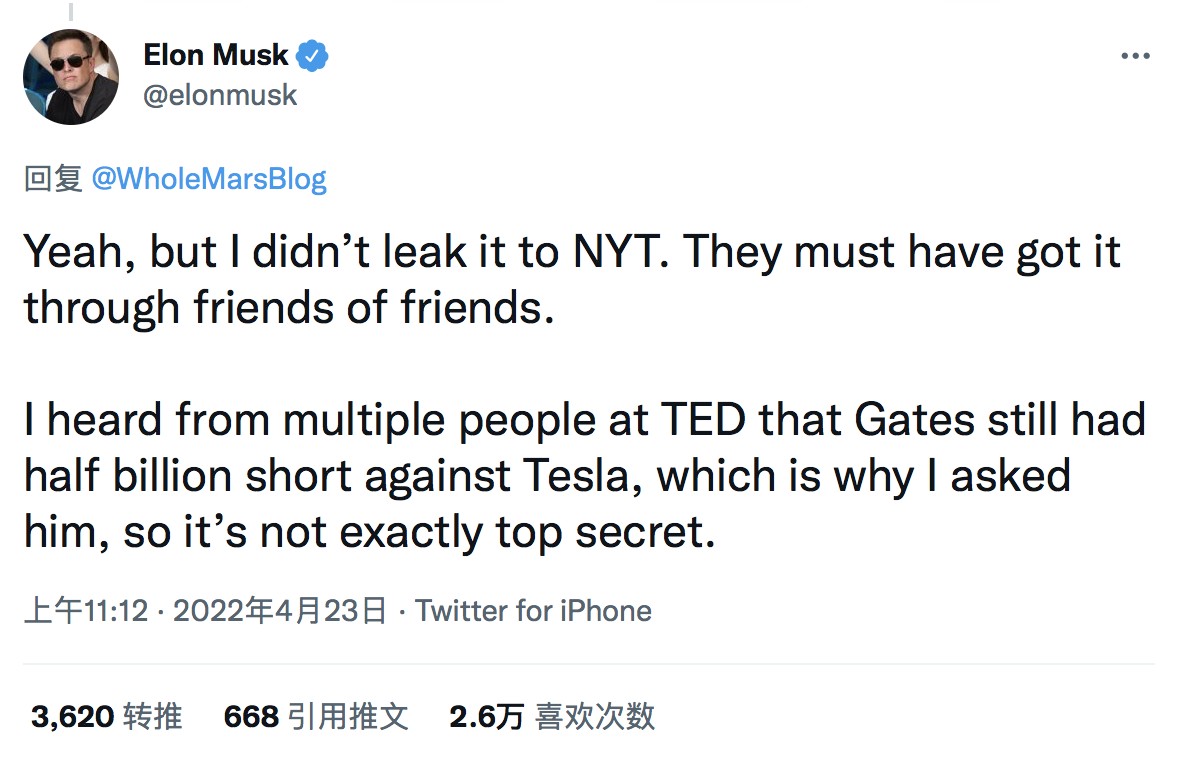The image size is (1178, 760).
Task: Visit the @WholeMarsBlog mention link
Action: pos(209,179)
